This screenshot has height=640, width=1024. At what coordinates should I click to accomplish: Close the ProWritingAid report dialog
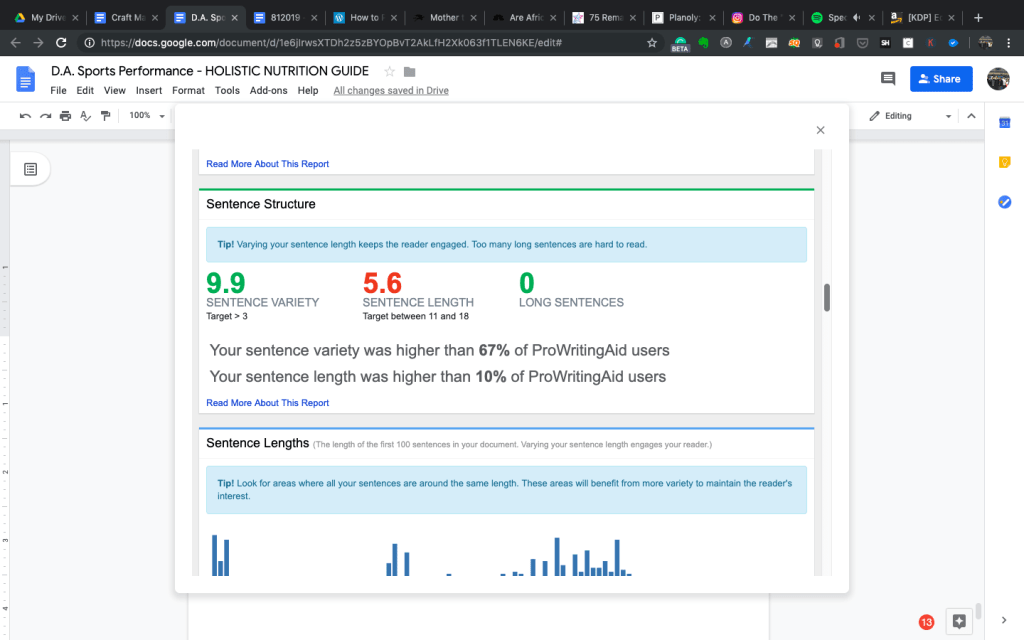click(820, 130)
